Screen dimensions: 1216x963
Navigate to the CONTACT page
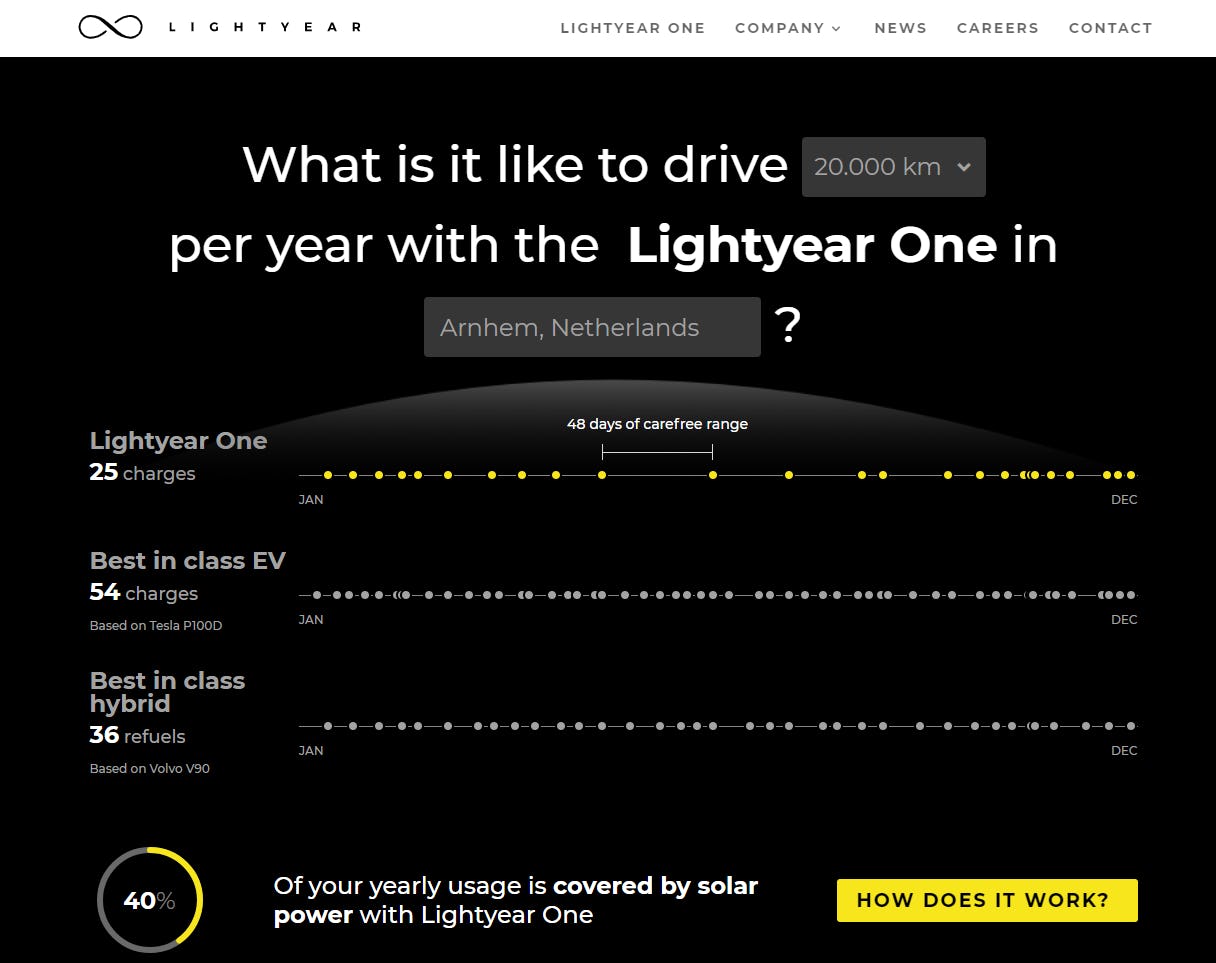(x=1110, y=28)
